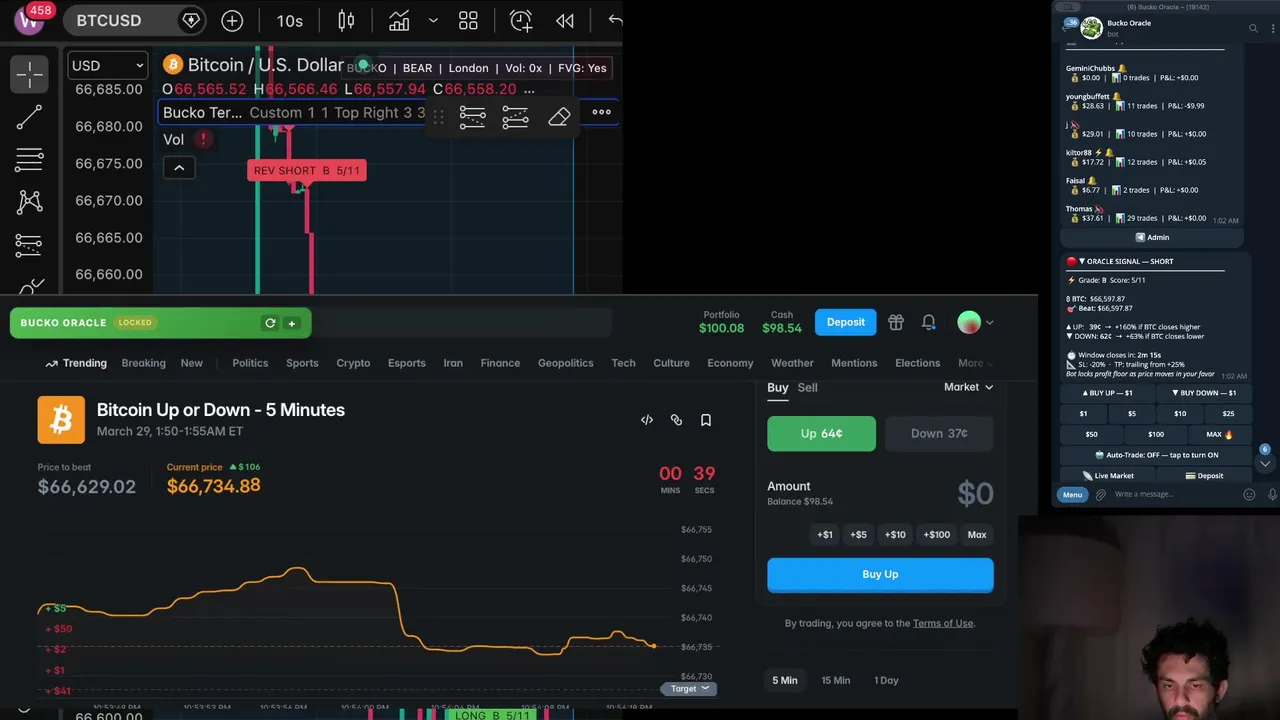Click the Write a message input field

(x=1175, y=495)
